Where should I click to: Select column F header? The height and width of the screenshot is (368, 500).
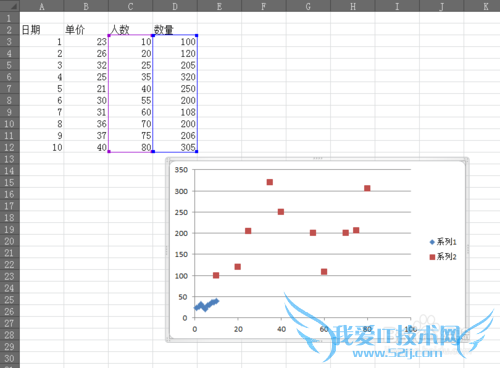(x=264, y=6)
